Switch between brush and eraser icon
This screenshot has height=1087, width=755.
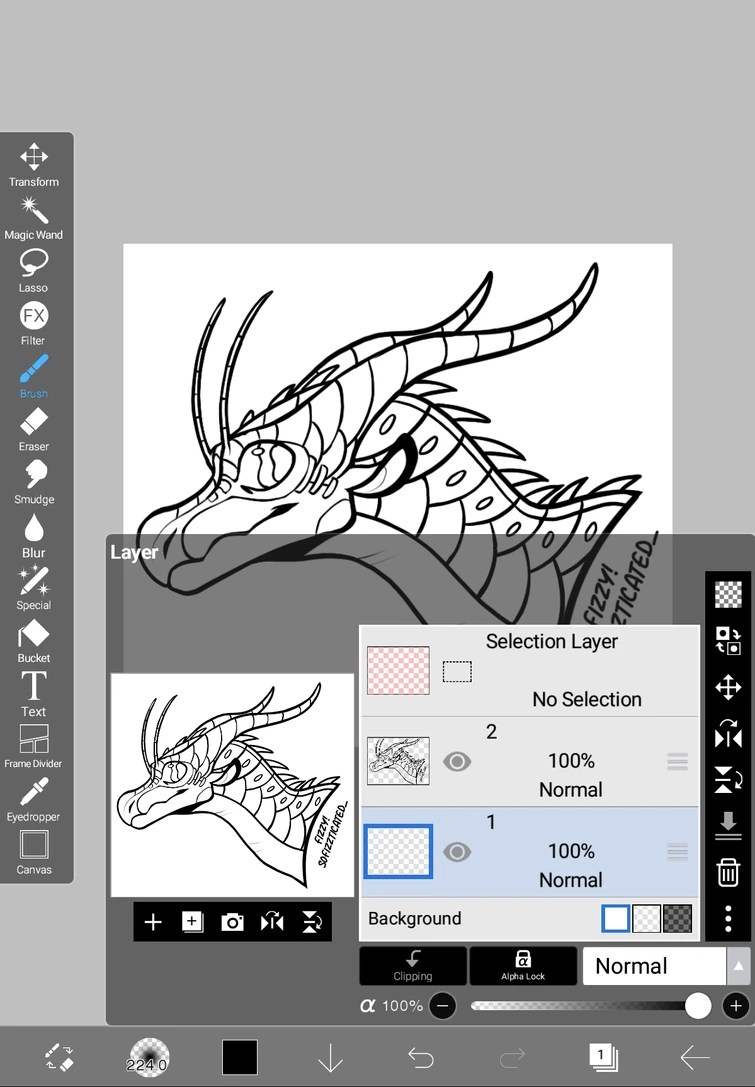click(60, 1057)
